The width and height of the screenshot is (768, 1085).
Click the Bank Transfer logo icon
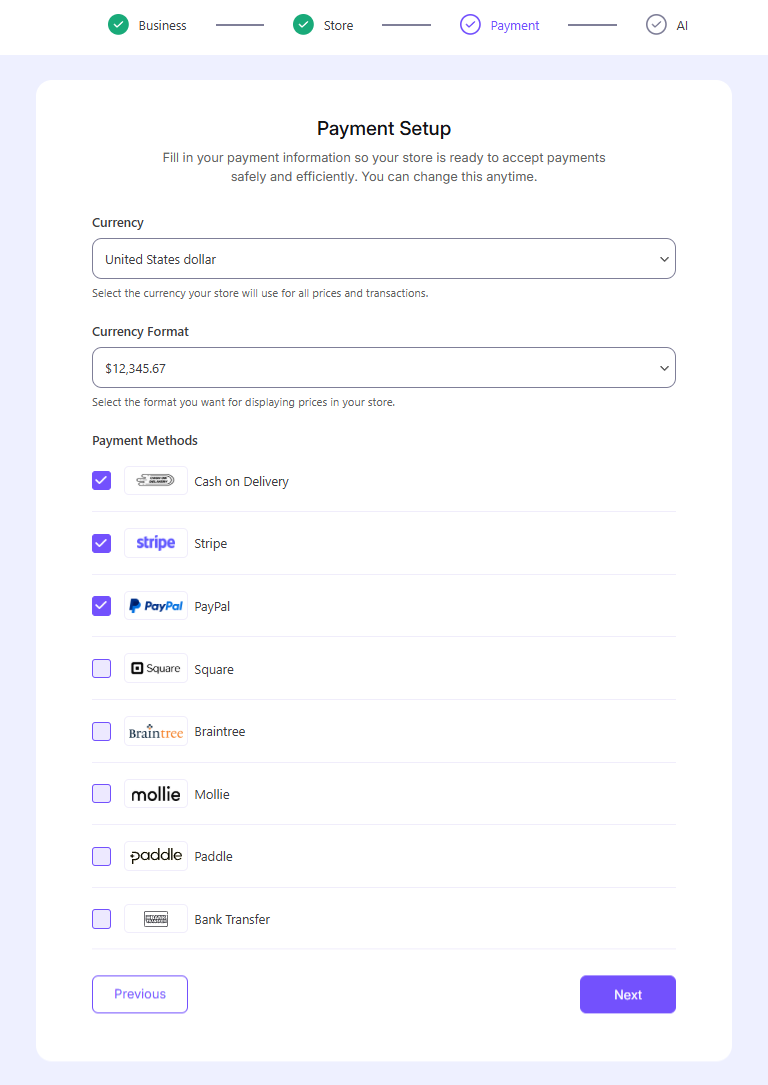(156, 919)
